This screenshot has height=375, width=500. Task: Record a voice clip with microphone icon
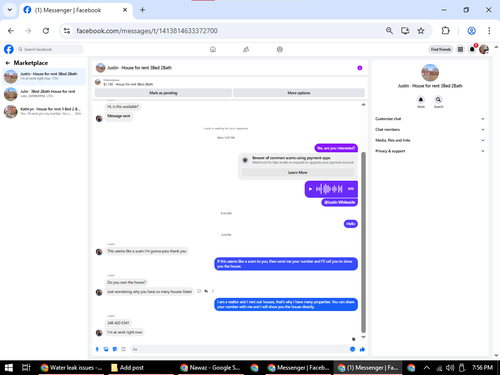[97, 349]
